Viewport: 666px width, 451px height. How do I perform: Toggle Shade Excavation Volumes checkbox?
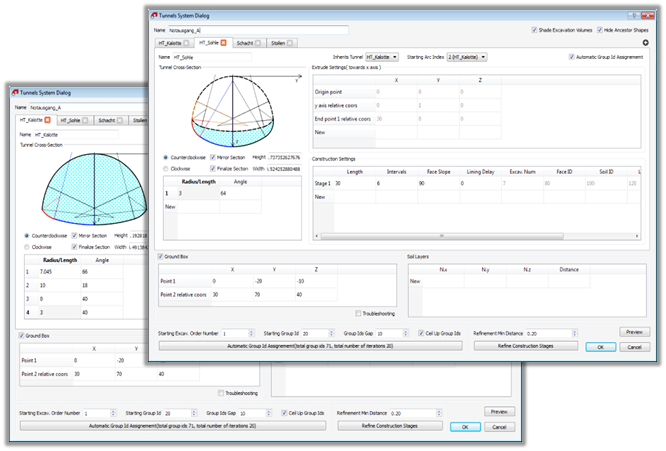(533, 30)
